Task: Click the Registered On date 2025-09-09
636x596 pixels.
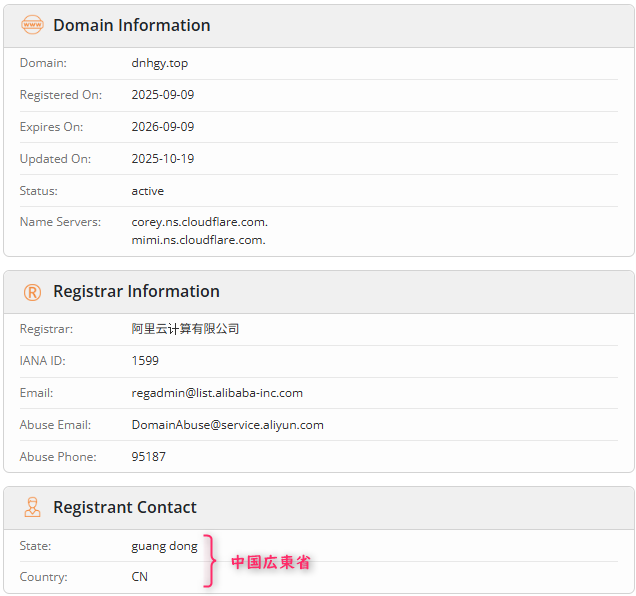Action: [163, 95]
